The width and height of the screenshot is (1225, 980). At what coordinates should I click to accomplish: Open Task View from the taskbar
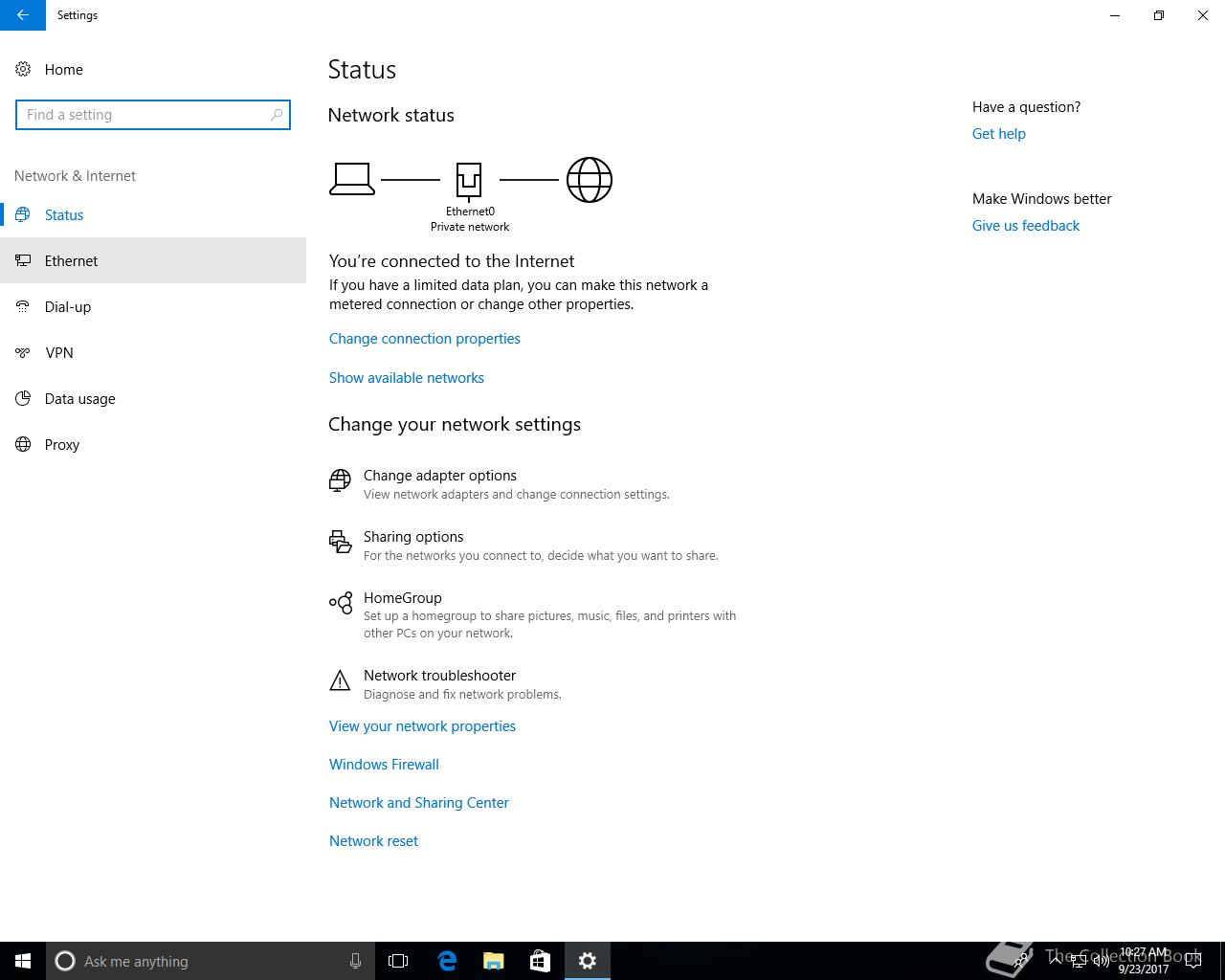click(398, 961)
